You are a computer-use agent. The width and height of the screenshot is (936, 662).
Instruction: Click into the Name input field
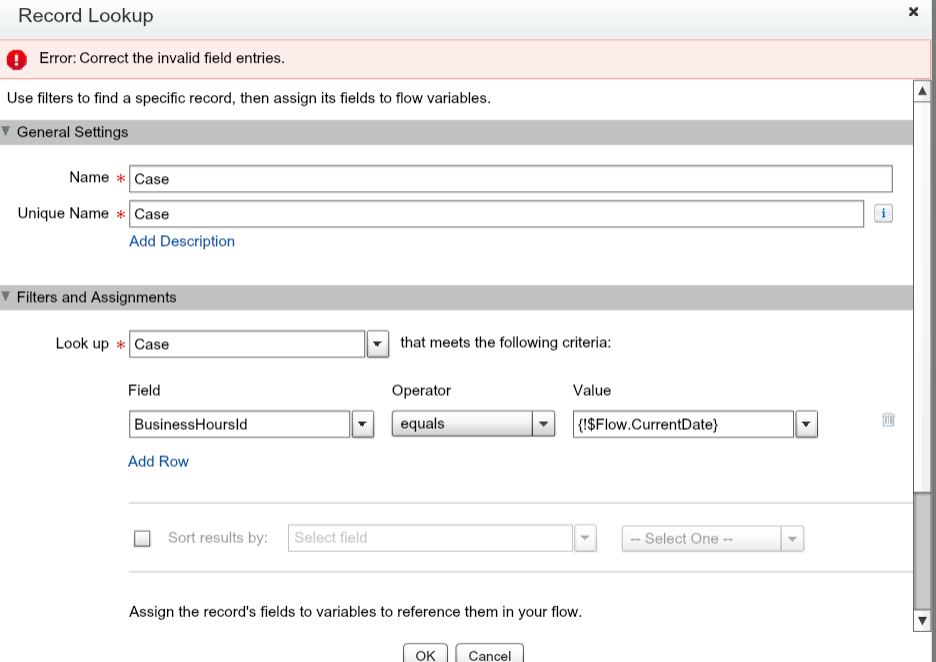[x=510, y=179]
